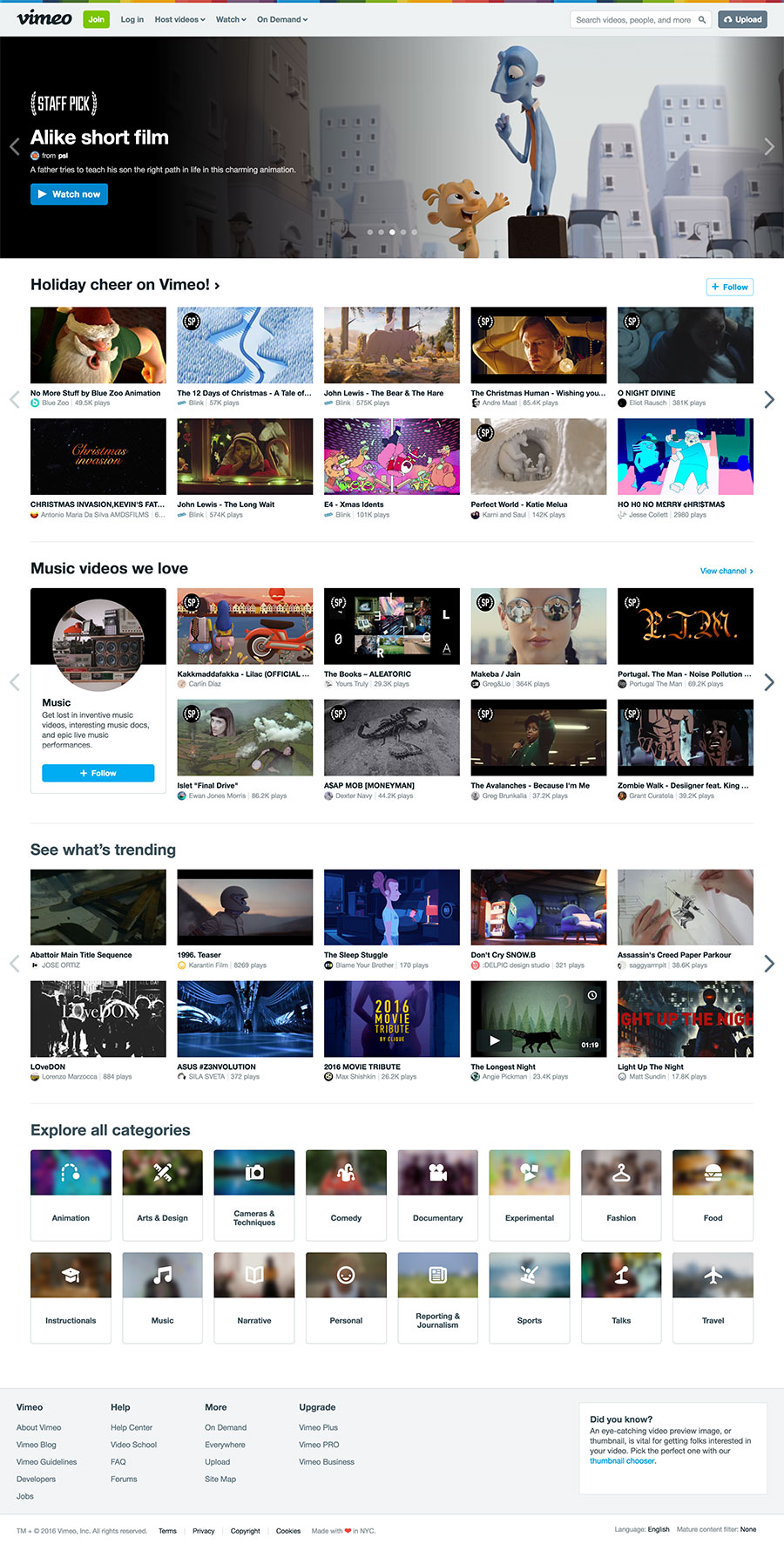Click Cookies in the footer
The height and width of the screenshot is (1544, 784).
(288, 1530)
